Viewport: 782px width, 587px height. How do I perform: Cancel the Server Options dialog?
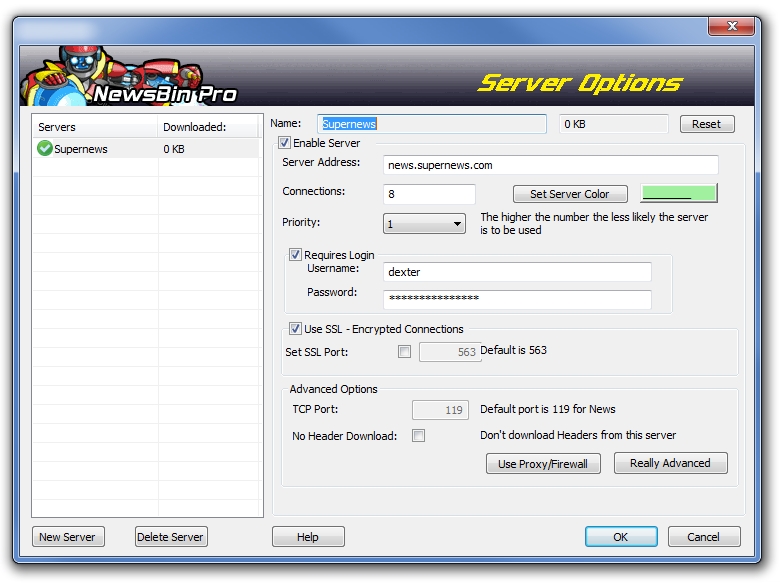(x=704, y=537)
